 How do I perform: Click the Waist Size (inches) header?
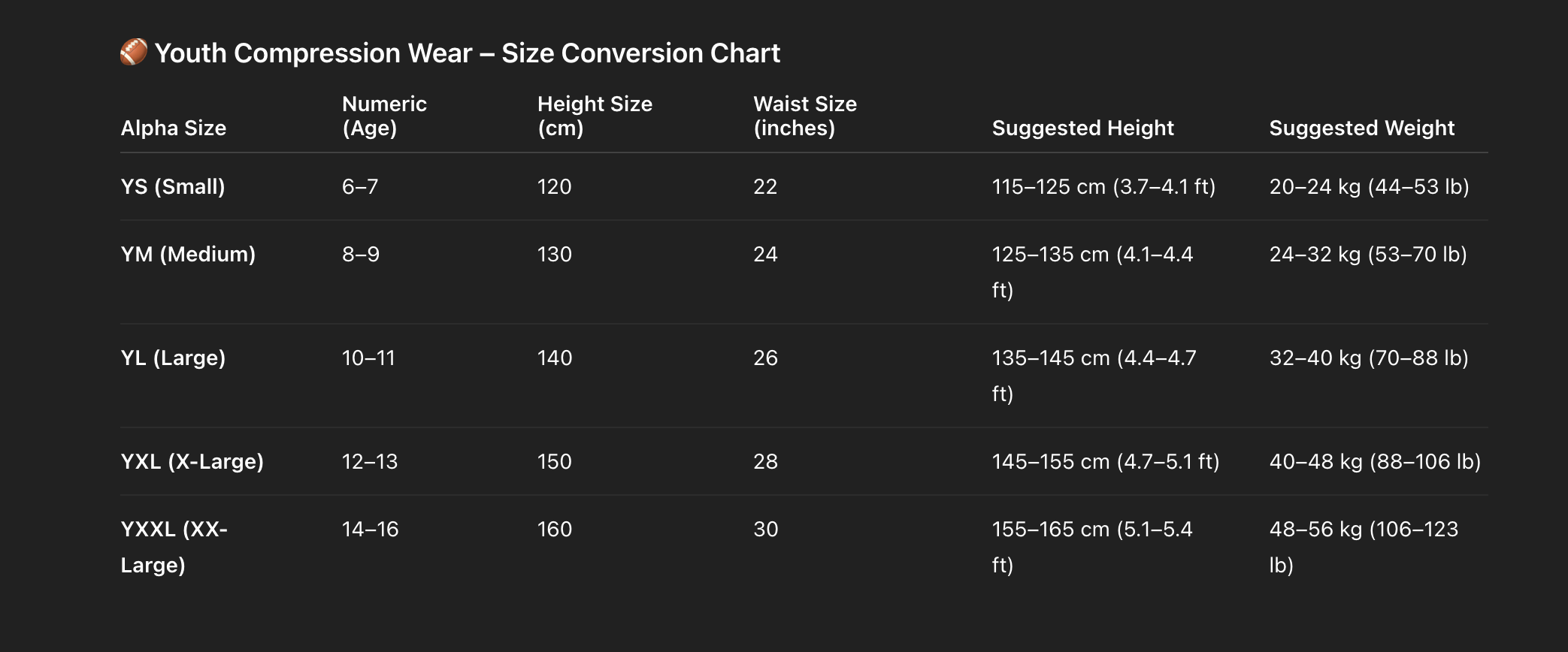click(x=805, y=116)
